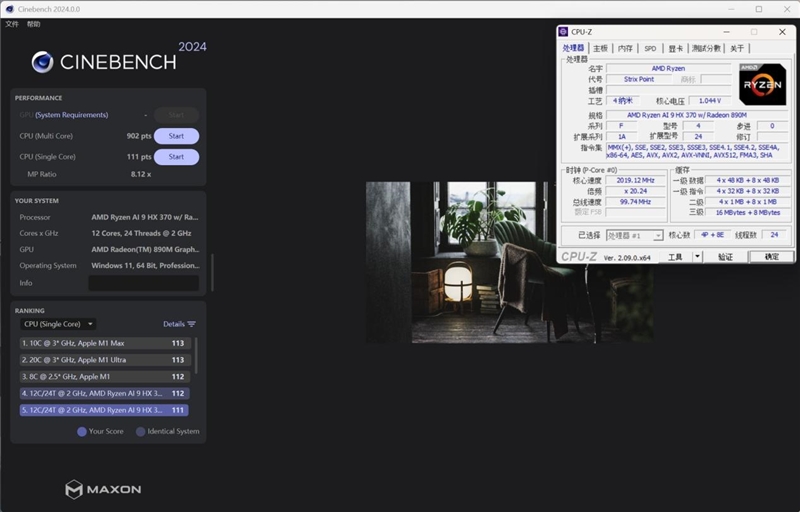Minimize the CPU-Z window

727,32
